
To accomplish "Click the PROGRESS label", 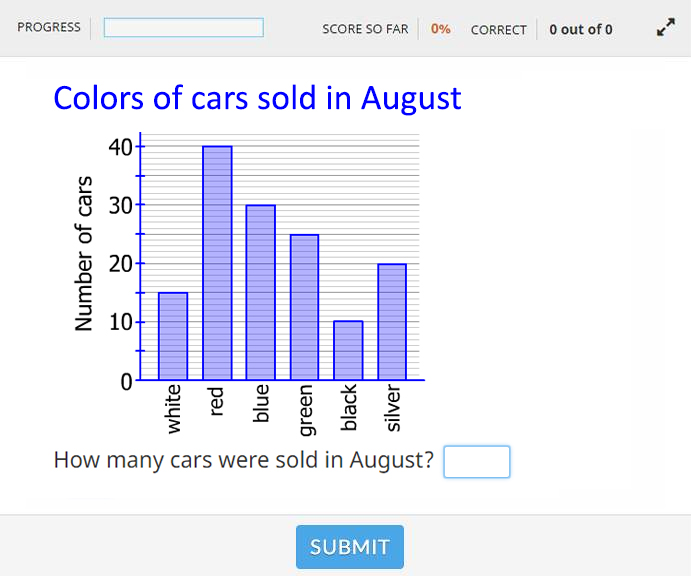I will tap(49, 27).
